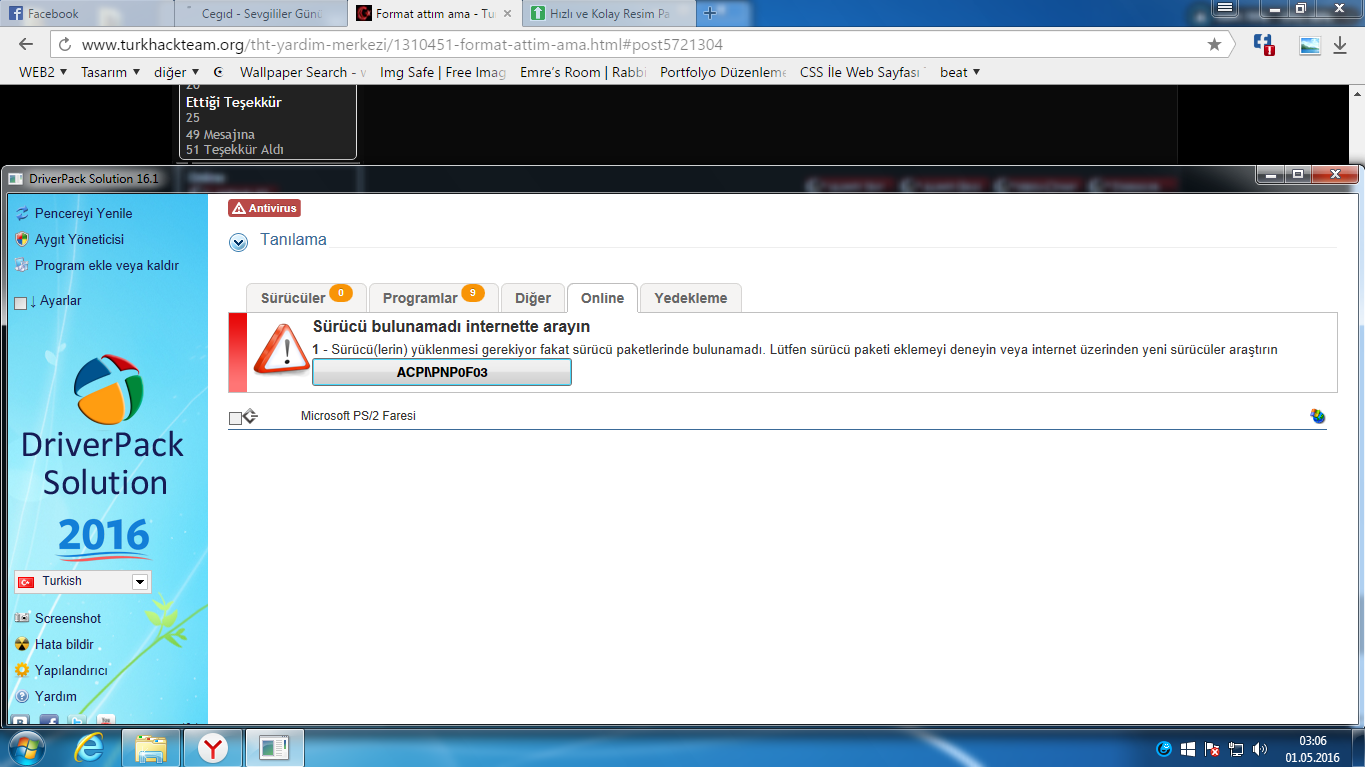Switch to Hızlı ve Kolay Resim browser tab
This screenshot has height=767, width=1365.
tap(607, 14)
